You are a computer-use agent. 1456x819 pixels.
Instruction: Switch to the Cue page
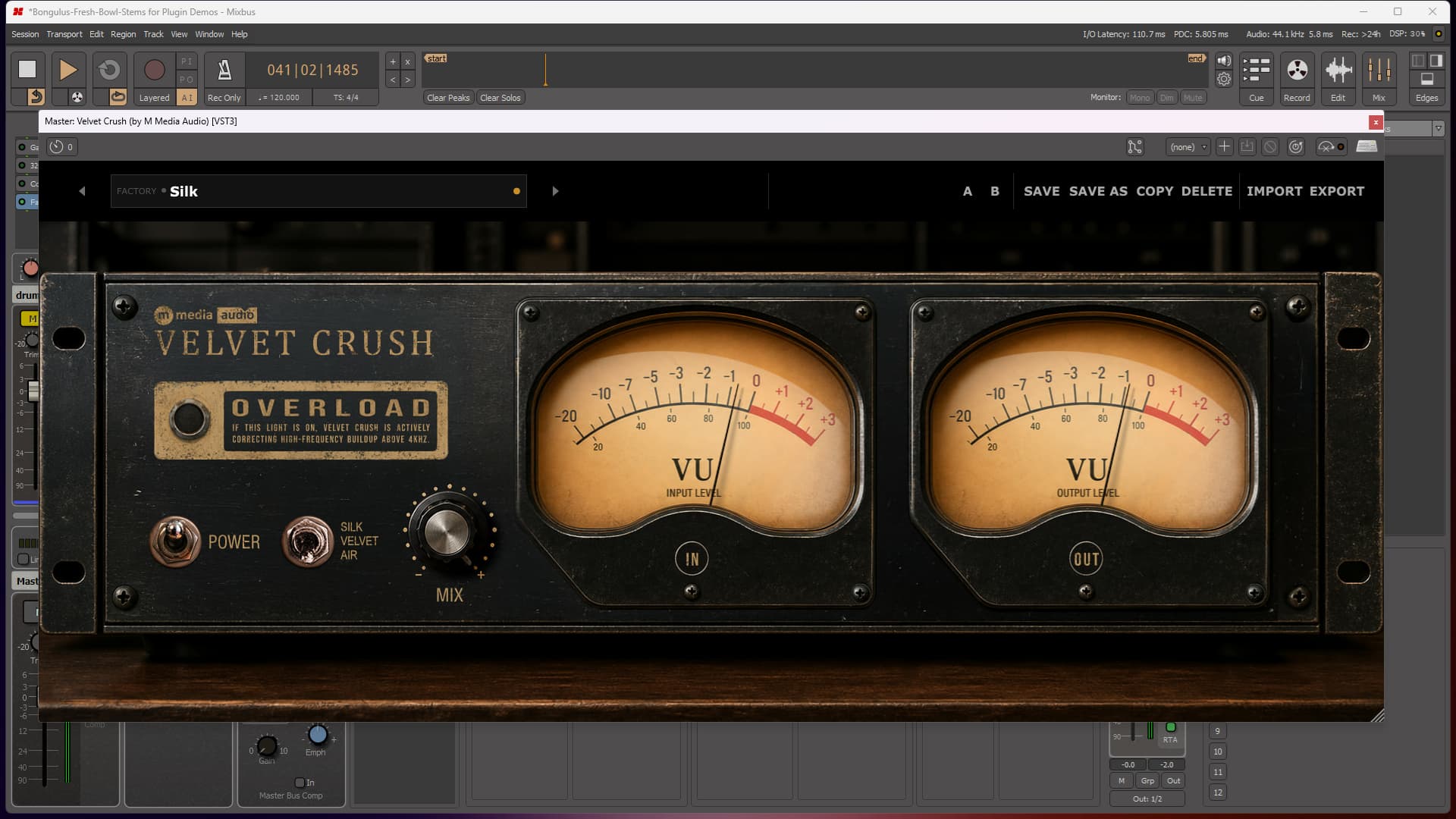point(1257,78)
